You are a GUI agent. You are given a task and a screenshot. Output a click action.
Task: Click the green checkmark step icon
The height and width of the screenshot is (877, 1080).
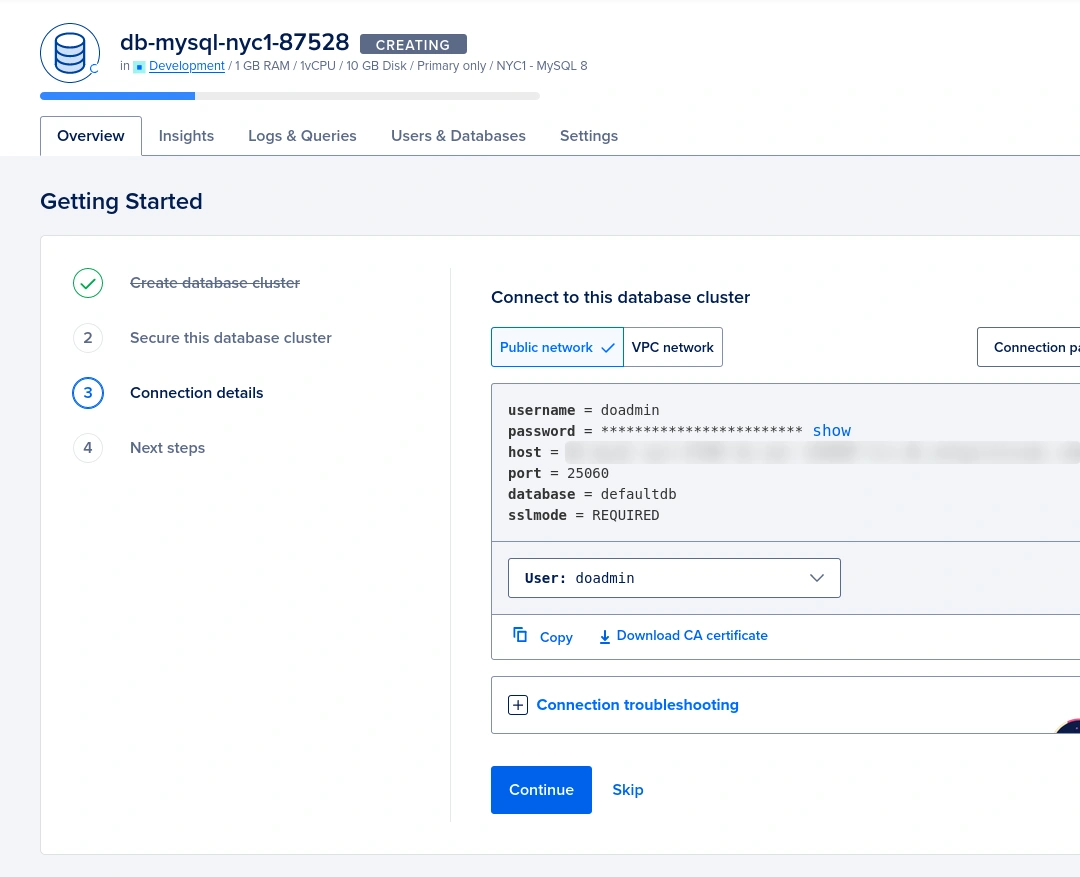click(88, 283)
